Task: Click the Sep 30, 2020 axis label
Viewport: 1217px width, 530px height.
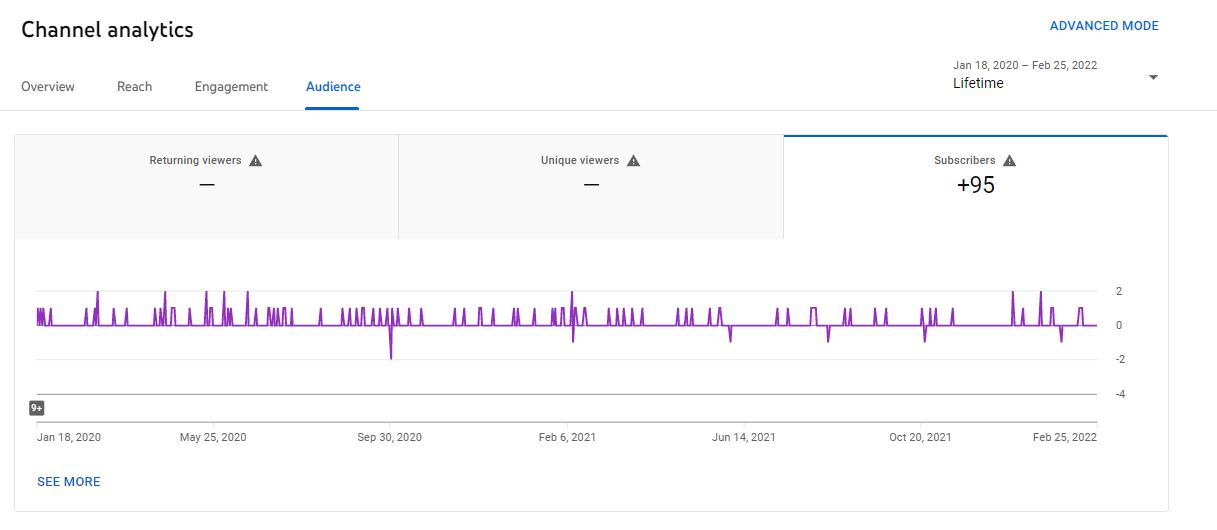Action: tap(390, 437)
